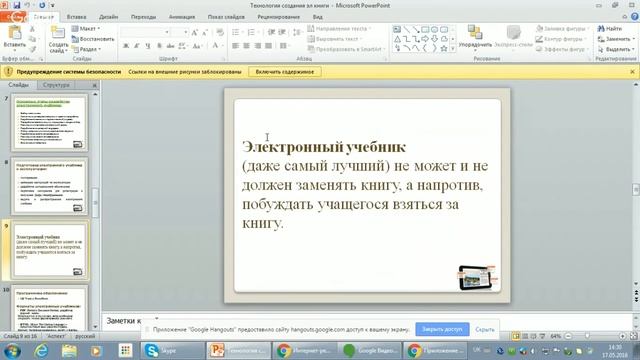The width and height of the screenshot is (640, 360).
Task: Click the Clear formatting icon
Action: [x=220, y=32]
